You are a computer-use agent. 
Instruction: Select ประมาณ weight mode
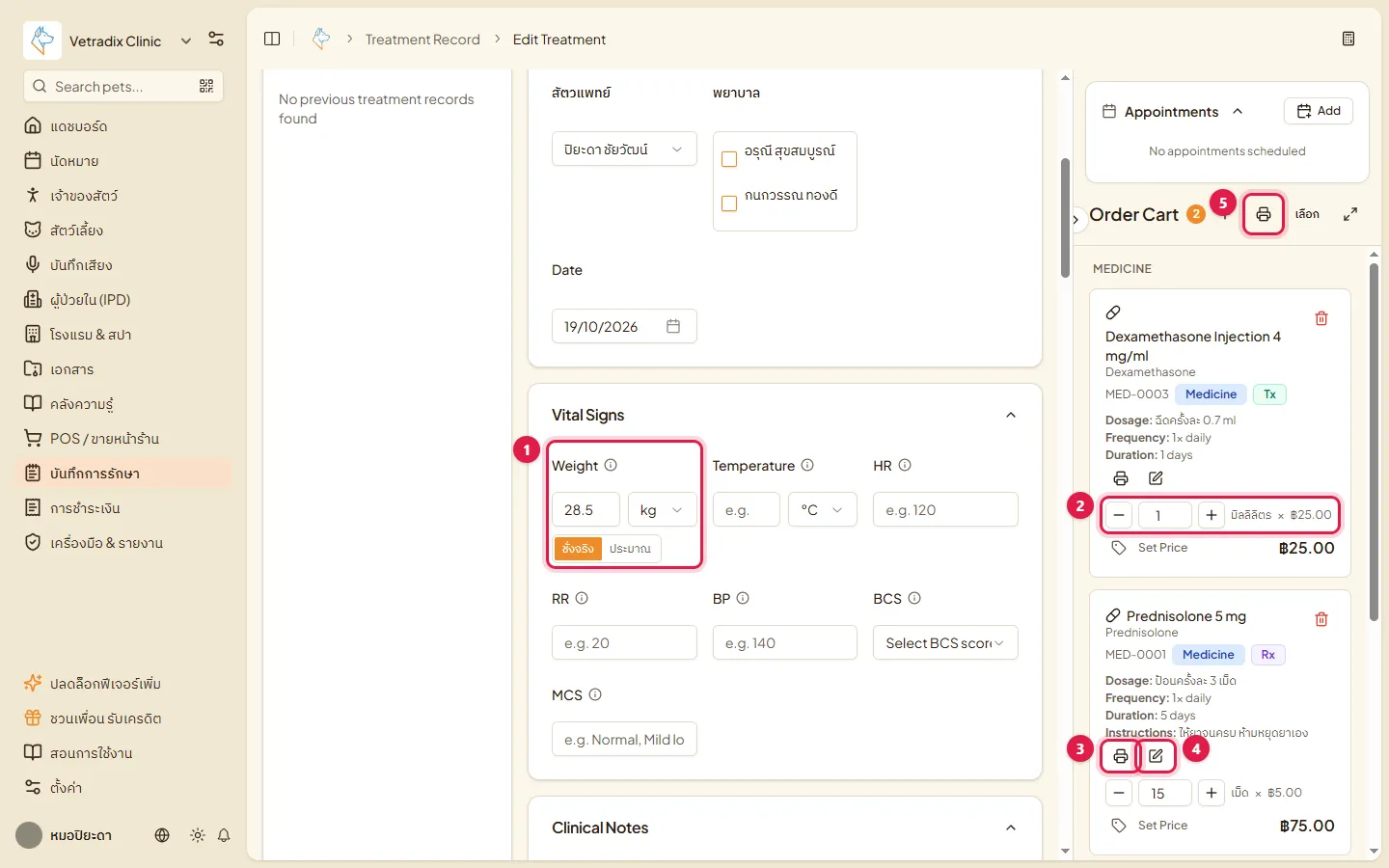click(x=631, y=549)
